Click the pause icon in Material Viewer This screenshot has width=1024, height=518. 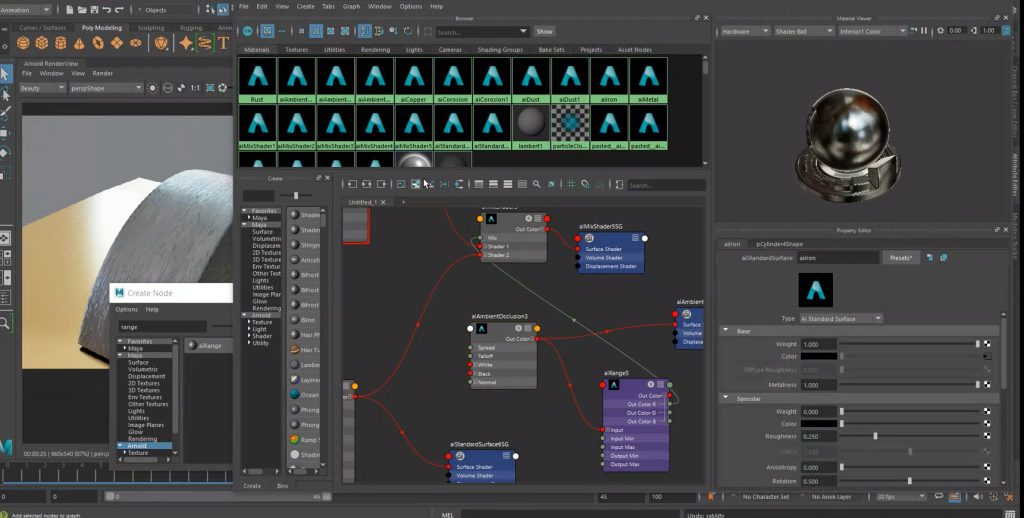[924, 31]
